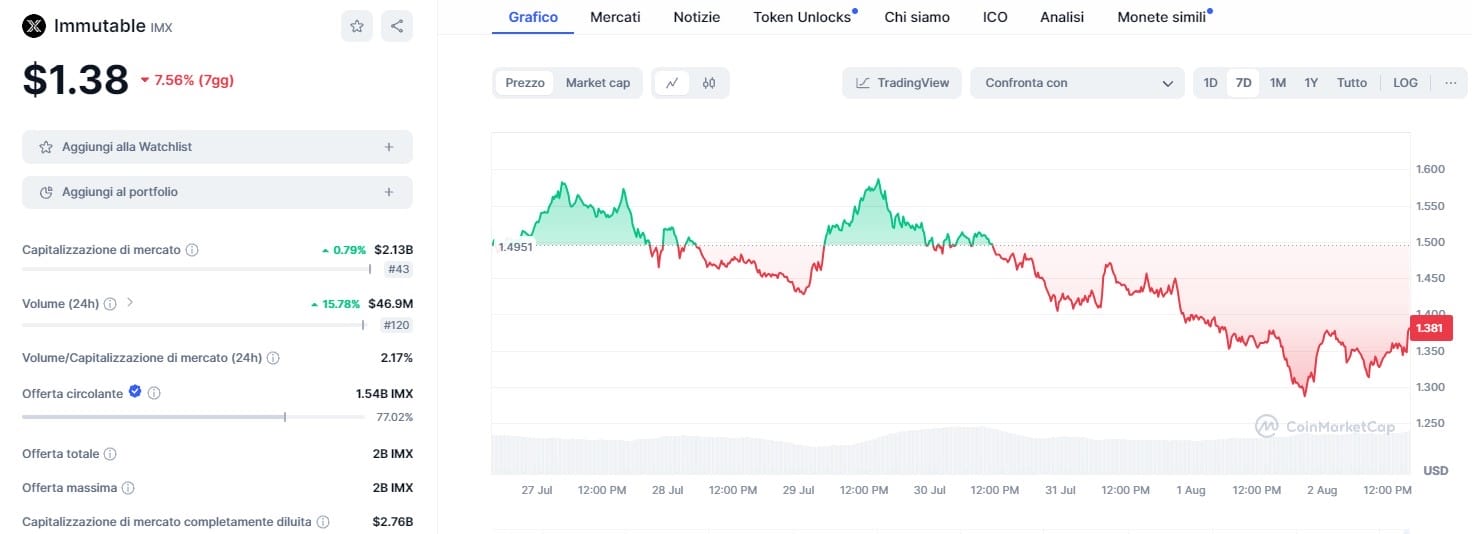This screenshot has width=1472, height=534.
Task: Click the 1.381 current price label
Action: pyautogui.click(x=1430, y=328)
